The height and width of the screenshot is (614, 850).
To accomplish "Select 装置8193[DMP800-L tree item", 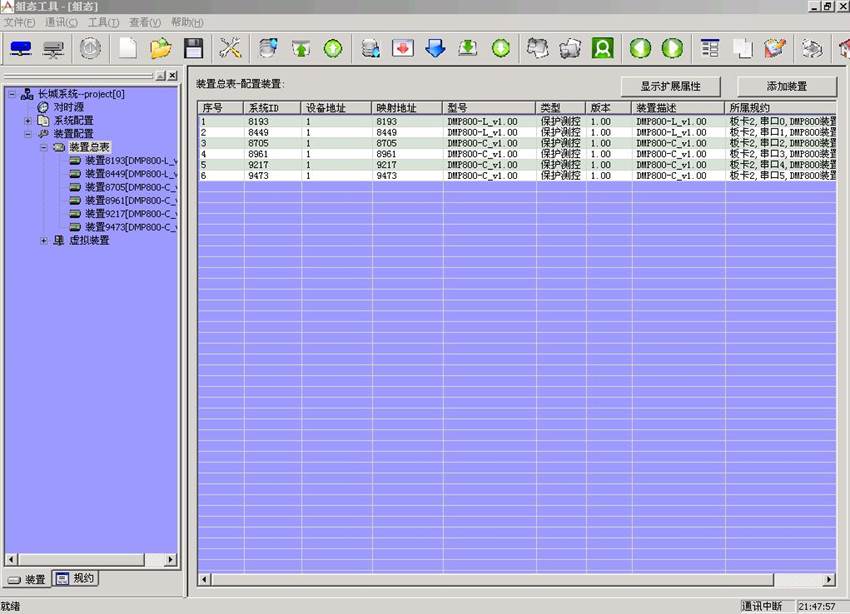I will pos(131,160).
